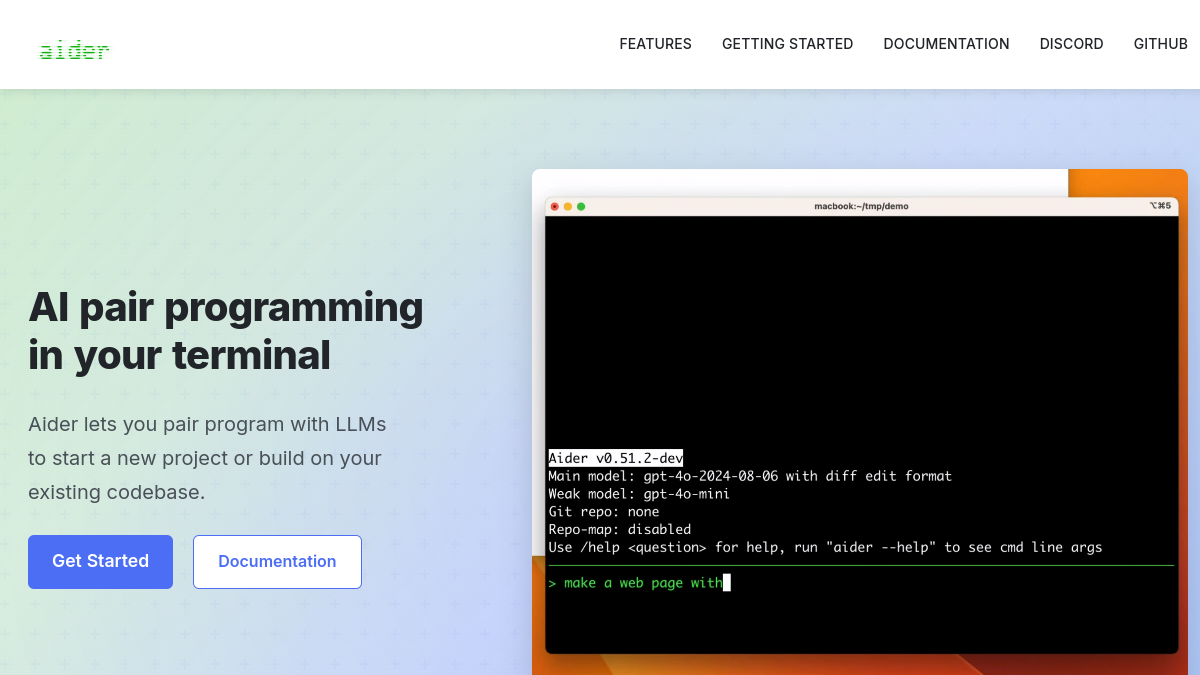This screenshot has width=1200, height=675.
Task: Click the "AI pair programming" headline
Action: click(x=226, y=331)
